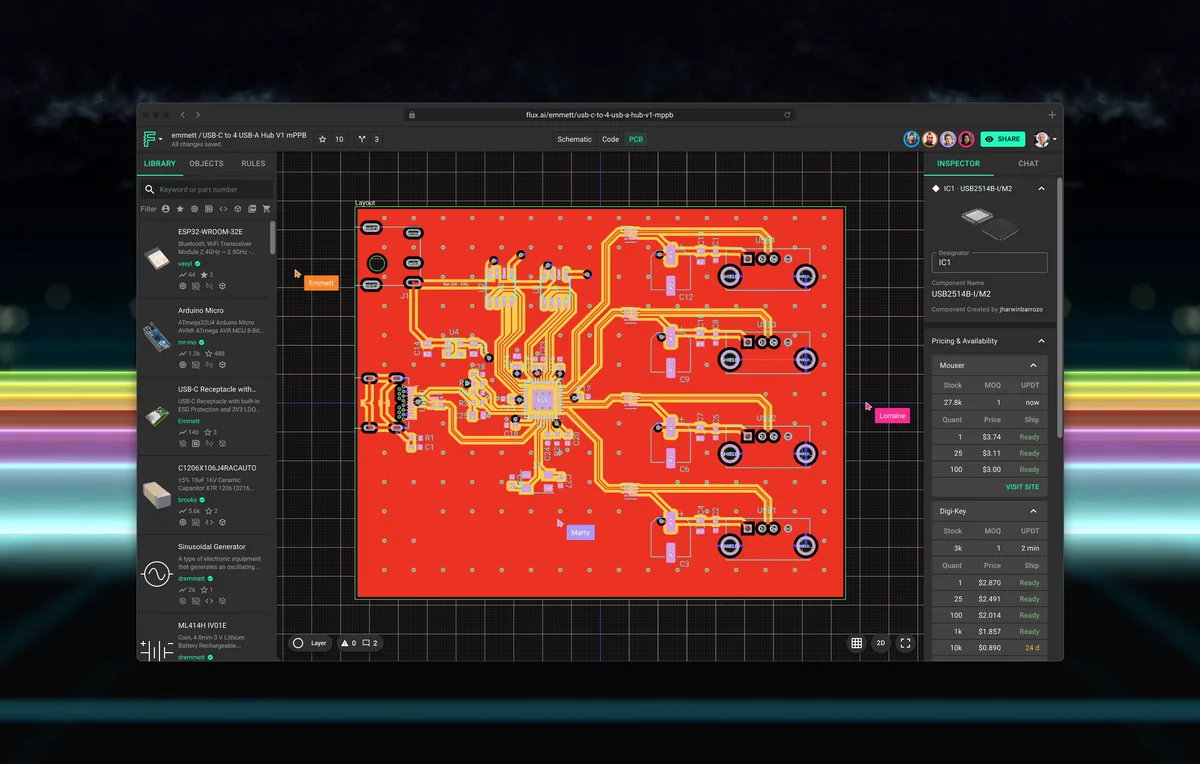Click Mouser $3.74 price cell
Viewport: 1200px width, 764px height.
pos(992,437)
